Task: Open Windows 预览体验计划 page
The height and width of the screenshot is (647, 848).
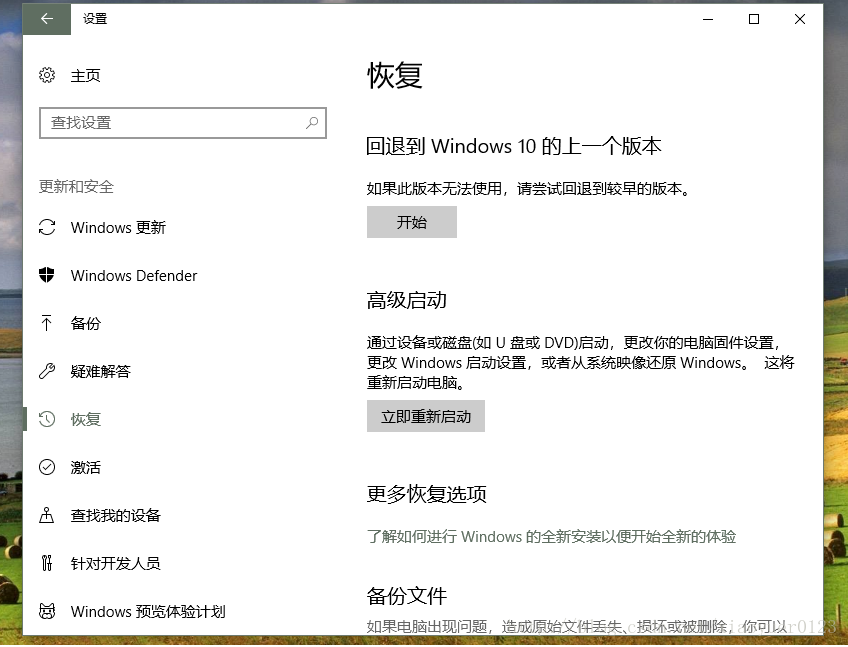Action: [x=148, y=611]
